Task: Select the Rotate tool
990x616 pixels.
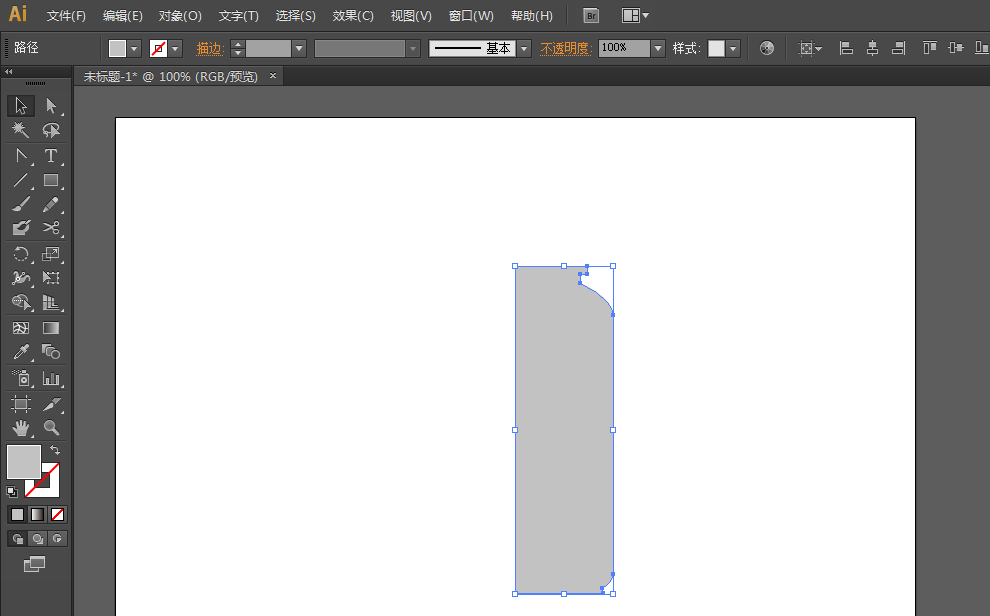Action: (21, 254)
